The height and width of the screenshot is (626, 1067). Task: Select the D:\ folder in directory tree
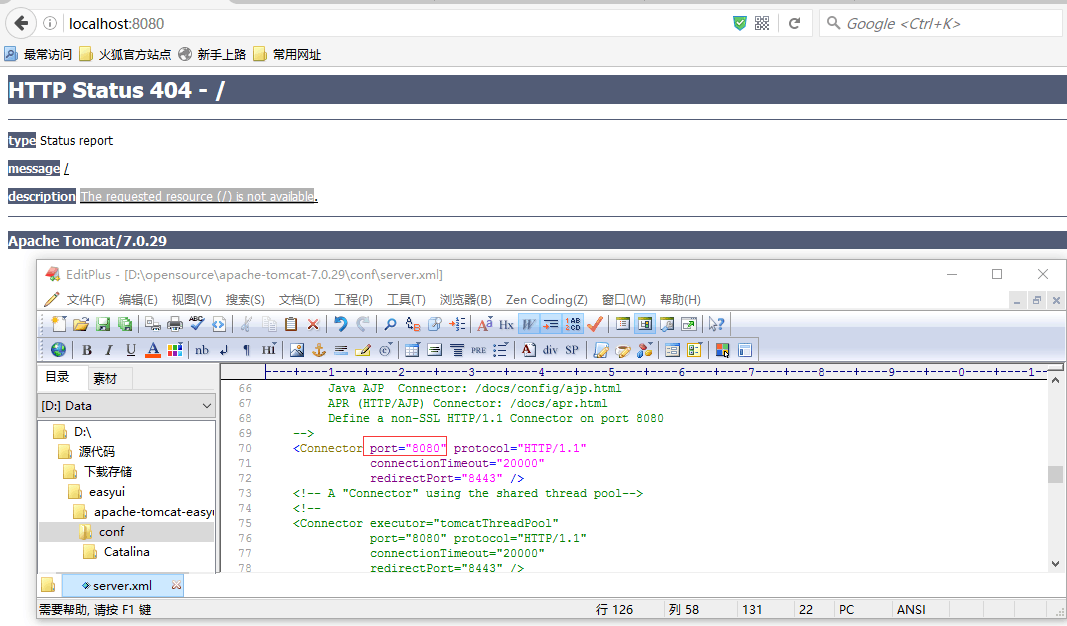pos(82,432)
